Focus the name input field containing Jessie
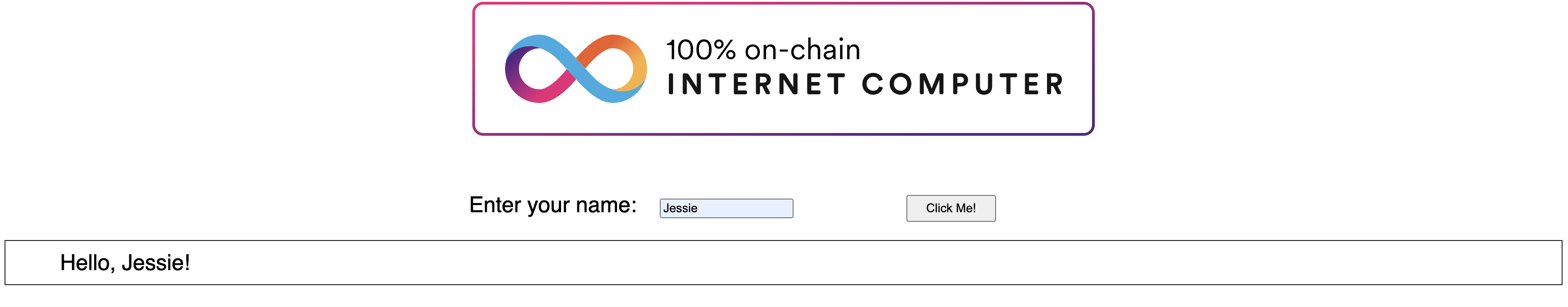The width and height of the screenshot is (1568, 307). click(x=726, y=208)
